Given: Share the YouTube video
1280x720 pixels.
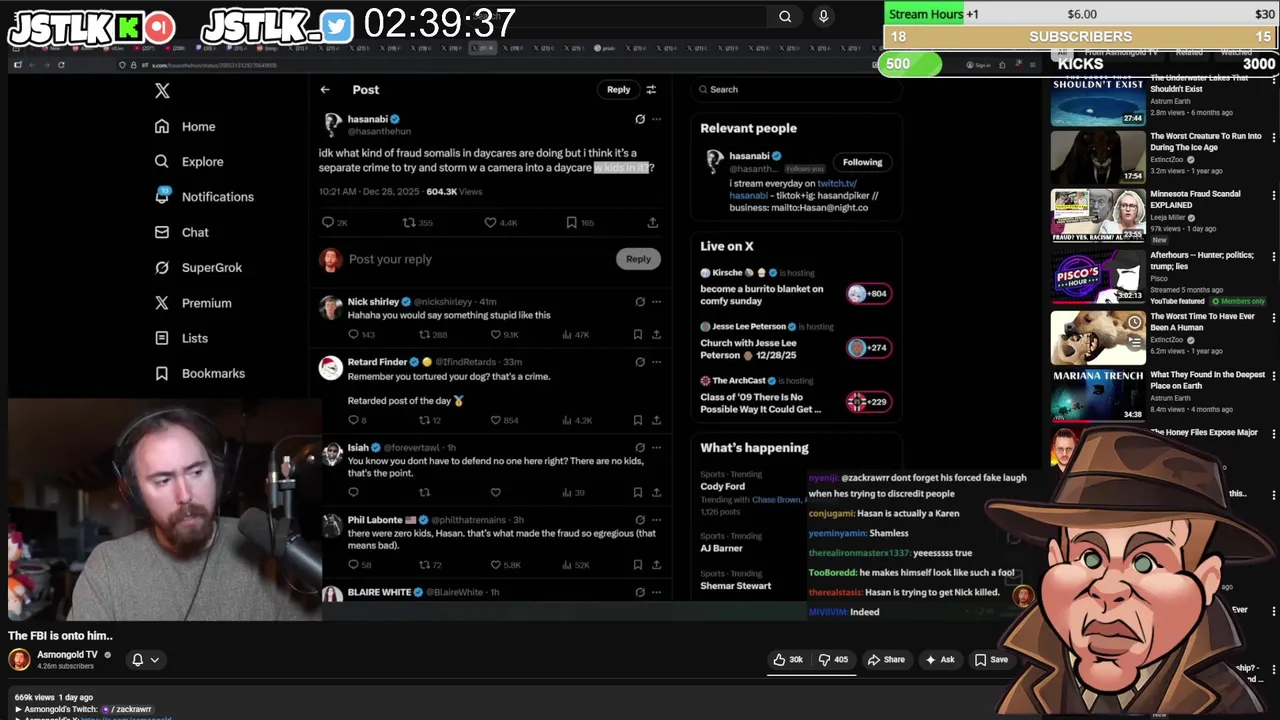Looking at the screenshot, I should pos(886,660).
